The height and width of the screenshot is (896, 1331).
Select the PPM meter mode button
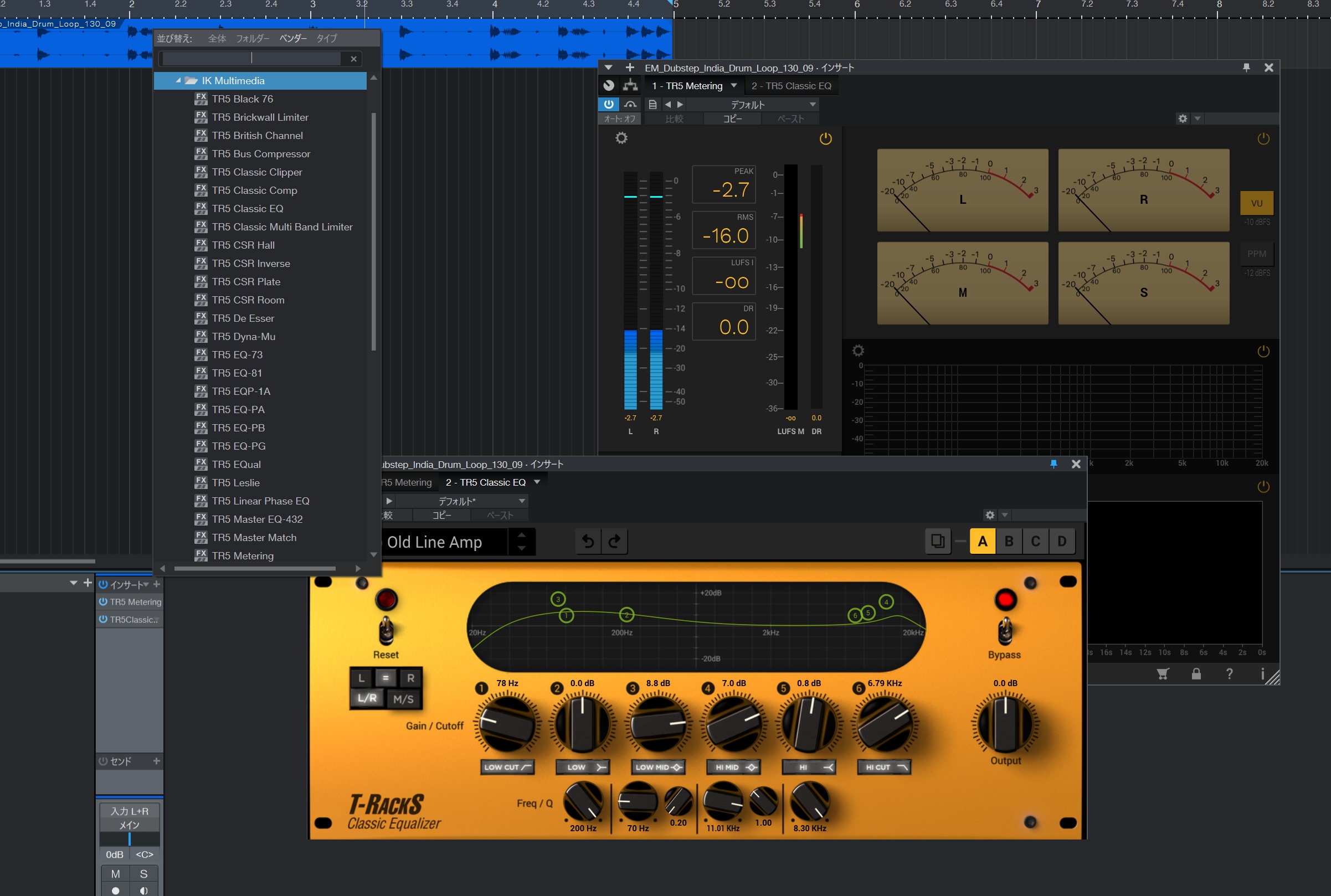tap(1256, 254)
